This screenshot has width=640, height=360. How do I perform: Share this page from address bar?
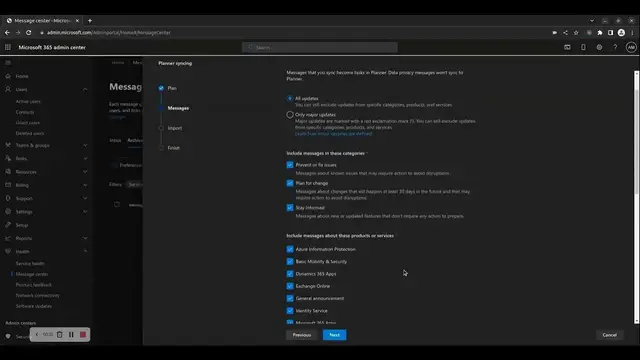pyautogui.click(x=565, y=33)
